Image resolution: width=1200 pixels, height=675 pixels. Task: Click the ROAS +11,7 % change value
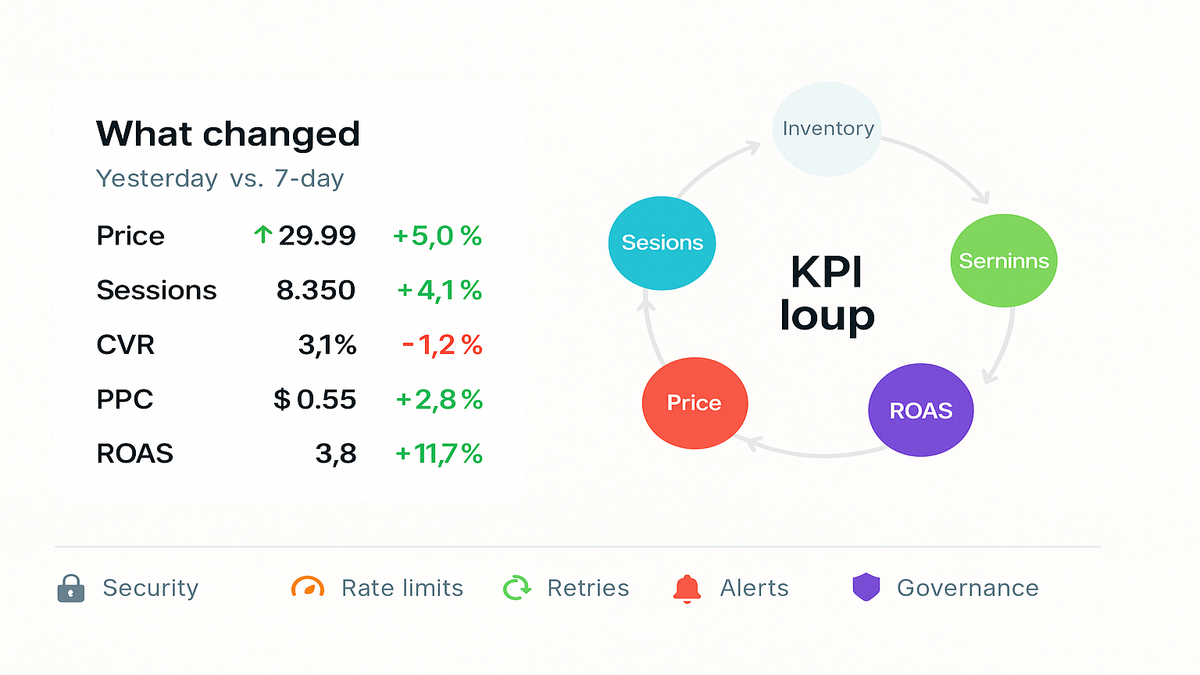pyautogui.click(x=439, y=454)
